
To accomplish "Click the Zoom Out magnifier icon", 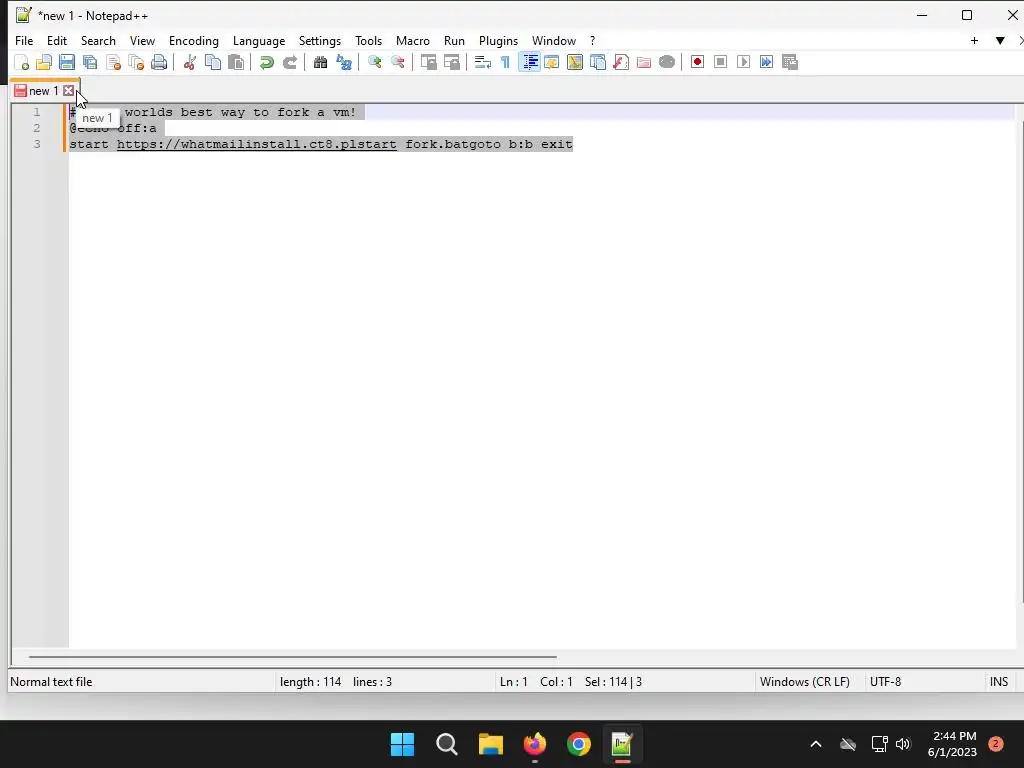I will point(397,62).
